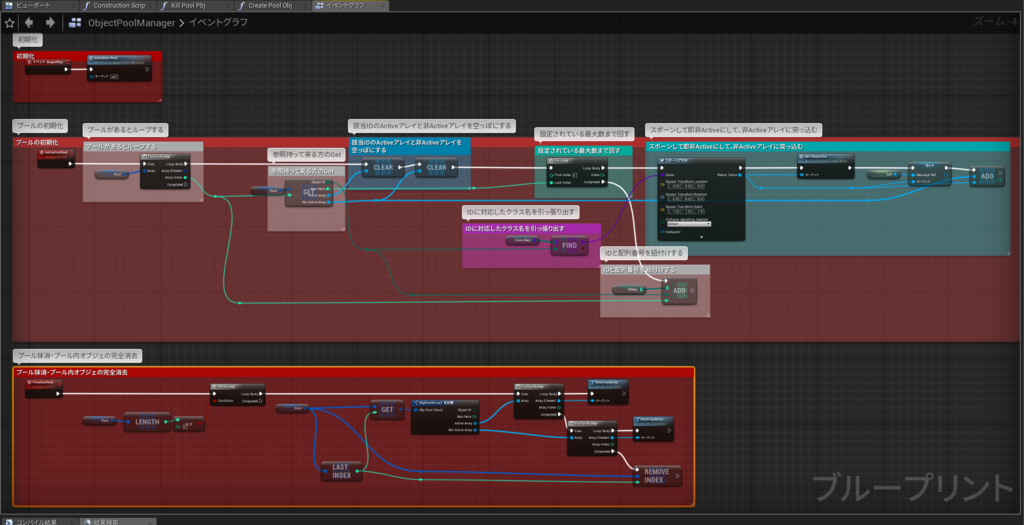The image size is (1024, 525).
Task: Close the Kill Pool Pbj tab
Action: [x=229, y=5]
